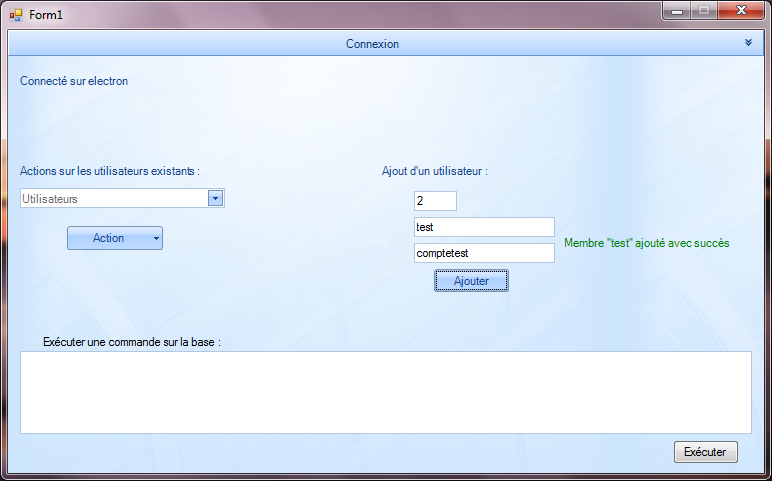Open the Utilisateurs combo box arrow

pos(215,198)
